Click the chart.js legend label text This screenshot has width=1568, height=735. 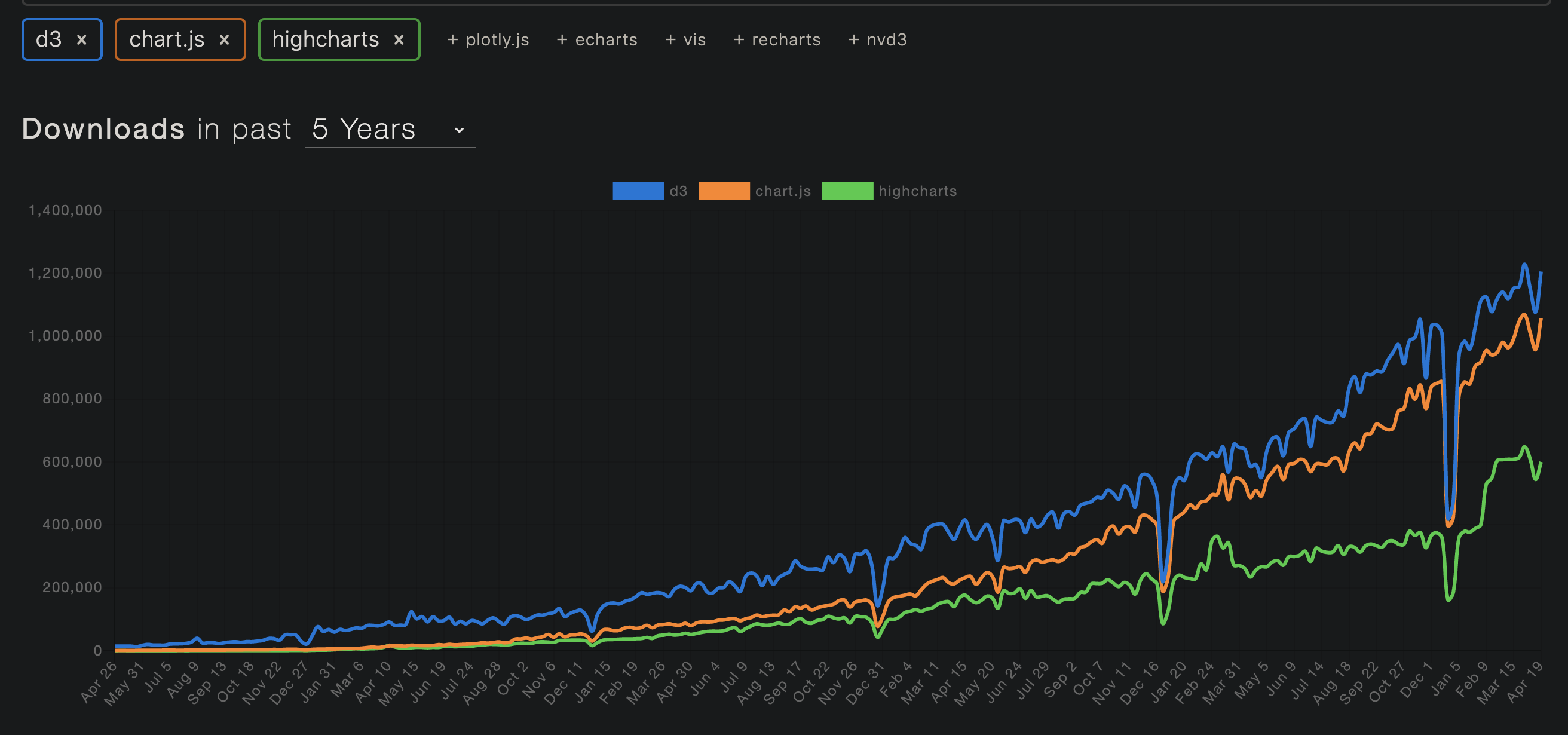pos(783,191)
